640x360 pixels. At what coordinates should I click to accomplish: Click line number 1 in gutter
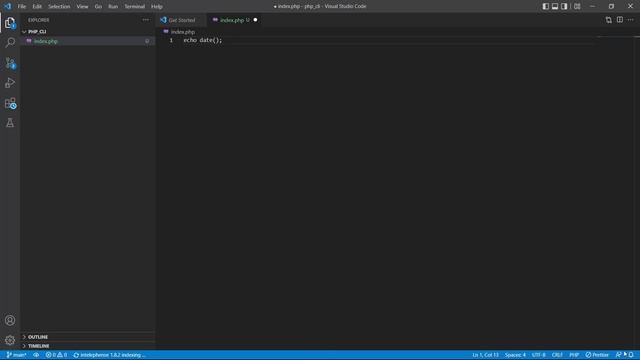(x=171, y=40)
